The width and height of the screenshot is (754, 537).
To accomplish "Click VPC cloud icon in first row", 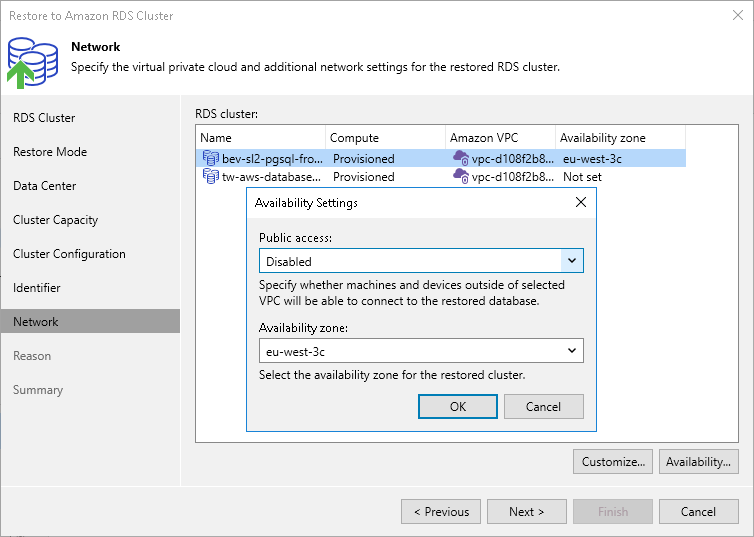I will click(460, 158).
